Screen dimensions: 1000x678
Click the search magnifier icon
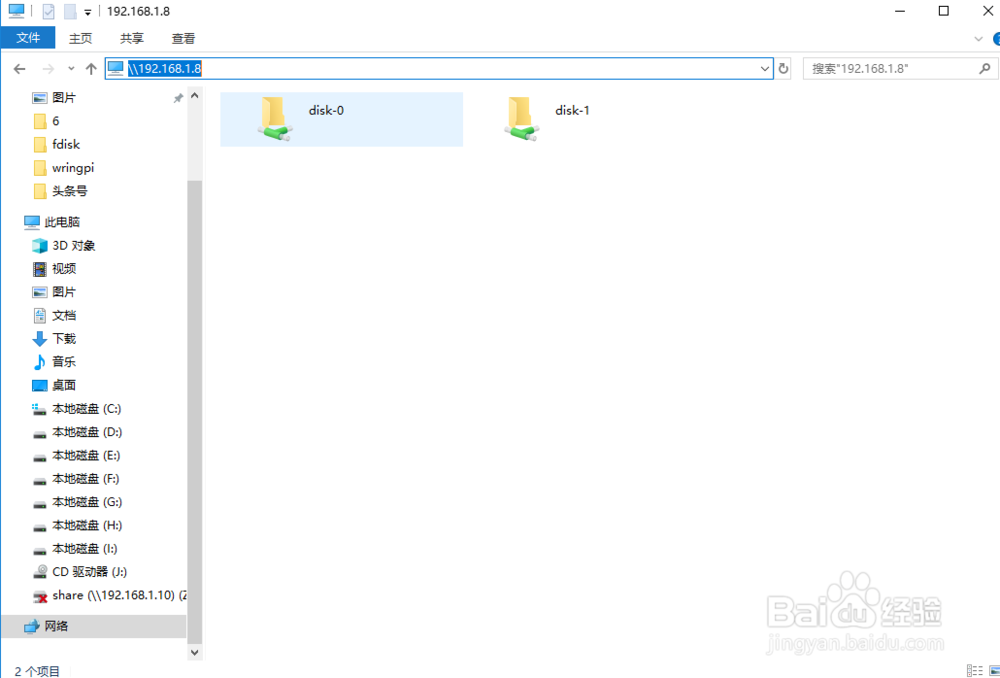(985, 68)
